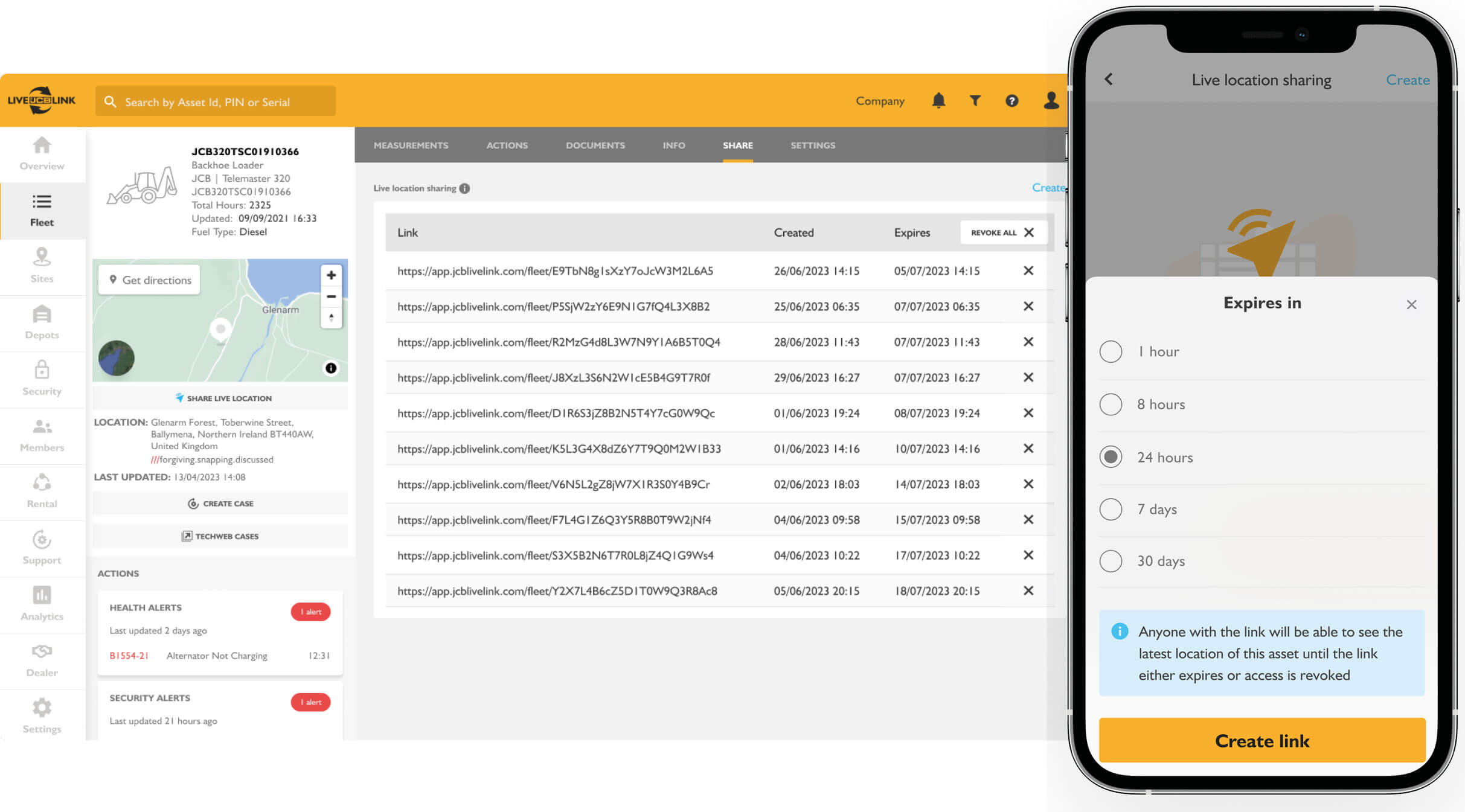Switch to the Share tab
This screenshot has height=812, width=1465.
click(737, 145)
